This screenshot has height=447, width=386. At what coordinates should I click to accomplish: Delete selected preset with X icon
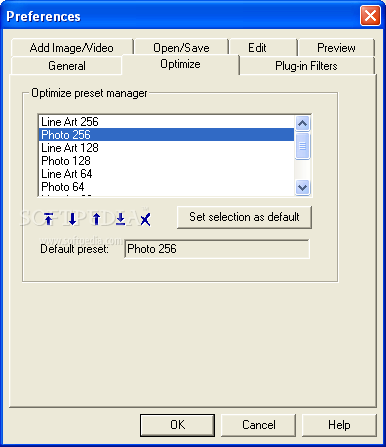click(145, 220)
